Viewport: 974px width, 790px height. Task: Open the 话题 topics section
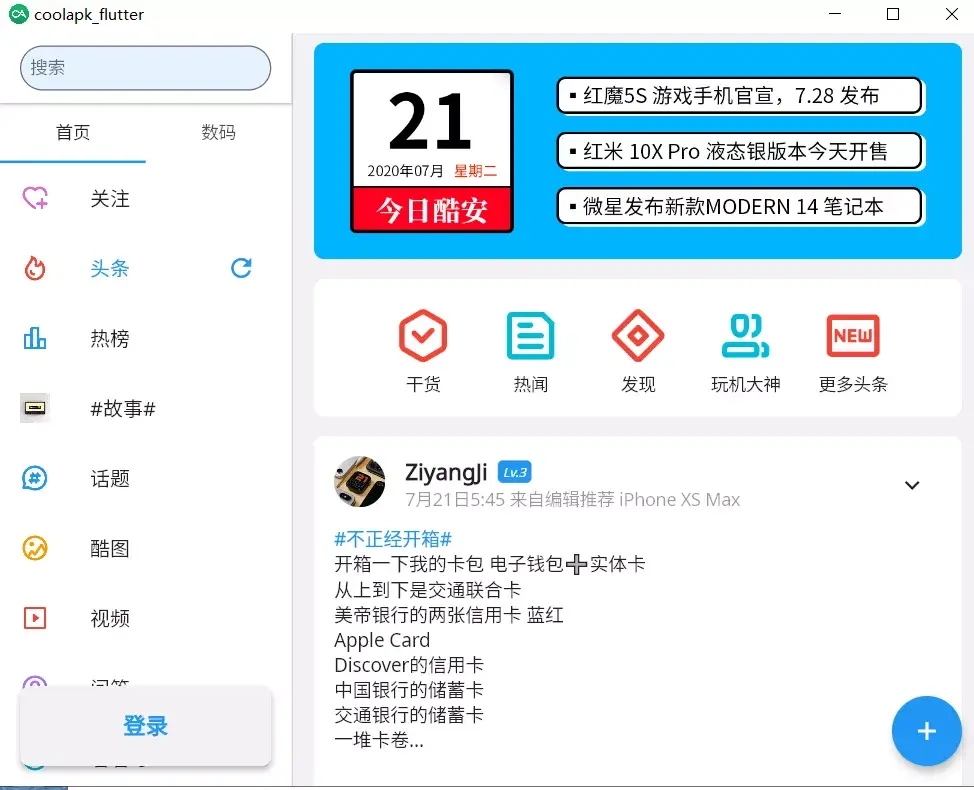click(35, 478)
